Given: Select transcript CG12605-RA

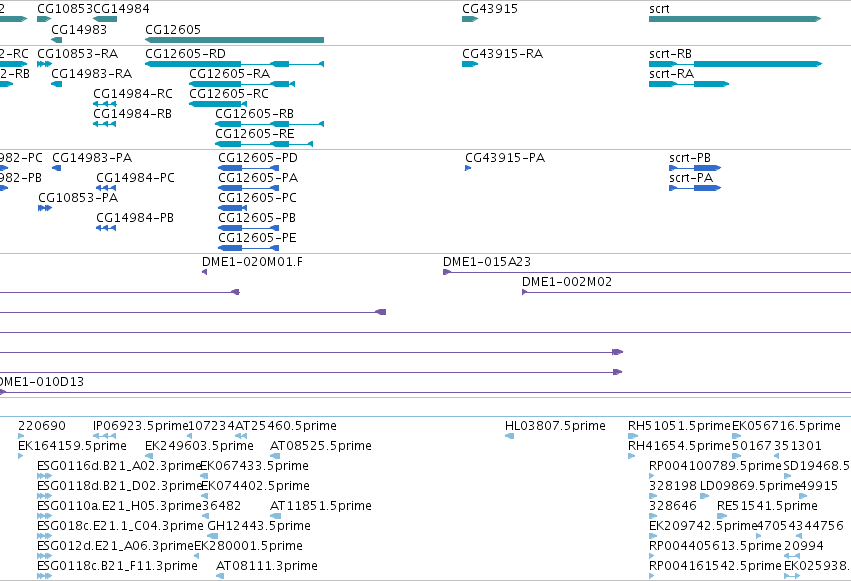Looking at the screenshot, I should pos(242,84).
